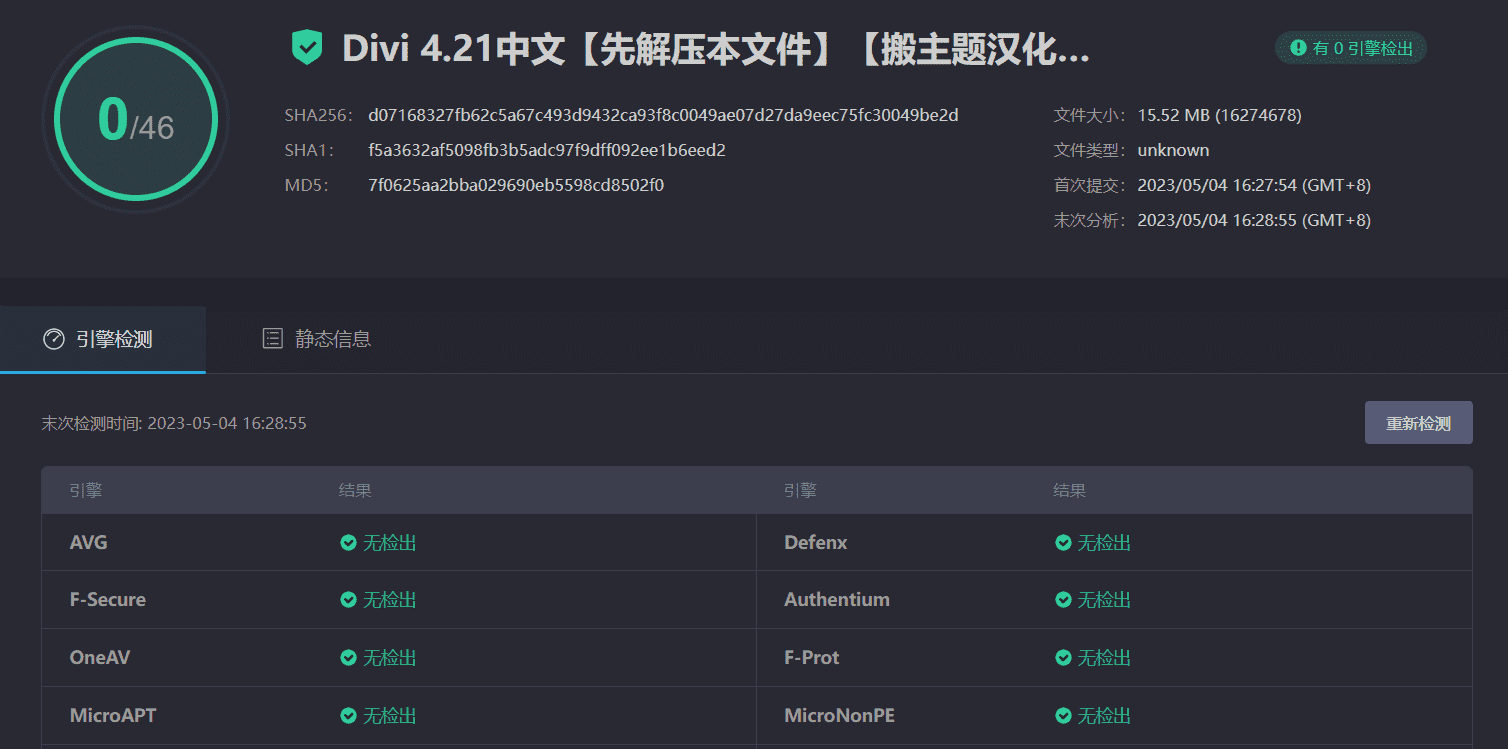Click the file size 15.52 MB value
This screenshot has width=1508, height=749.
[x=1219, y=115]
